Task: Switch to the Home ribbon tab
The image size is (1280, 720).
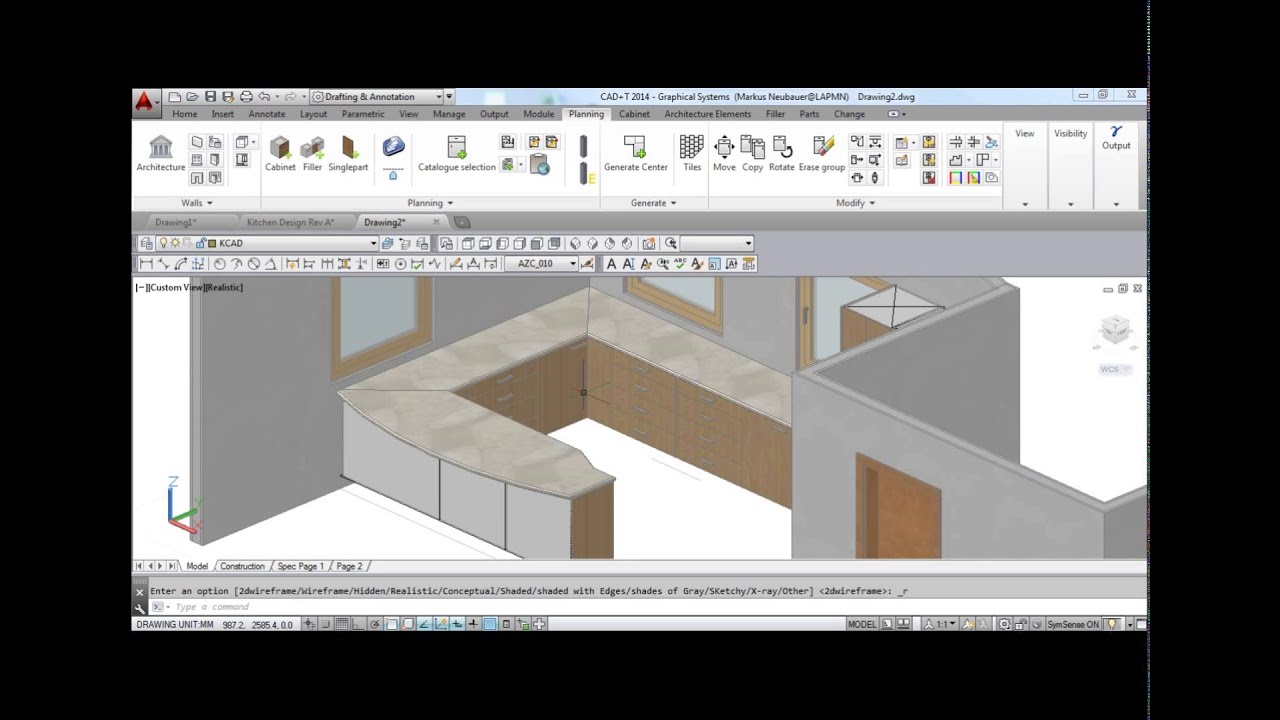Action: (x=184, y=114)
